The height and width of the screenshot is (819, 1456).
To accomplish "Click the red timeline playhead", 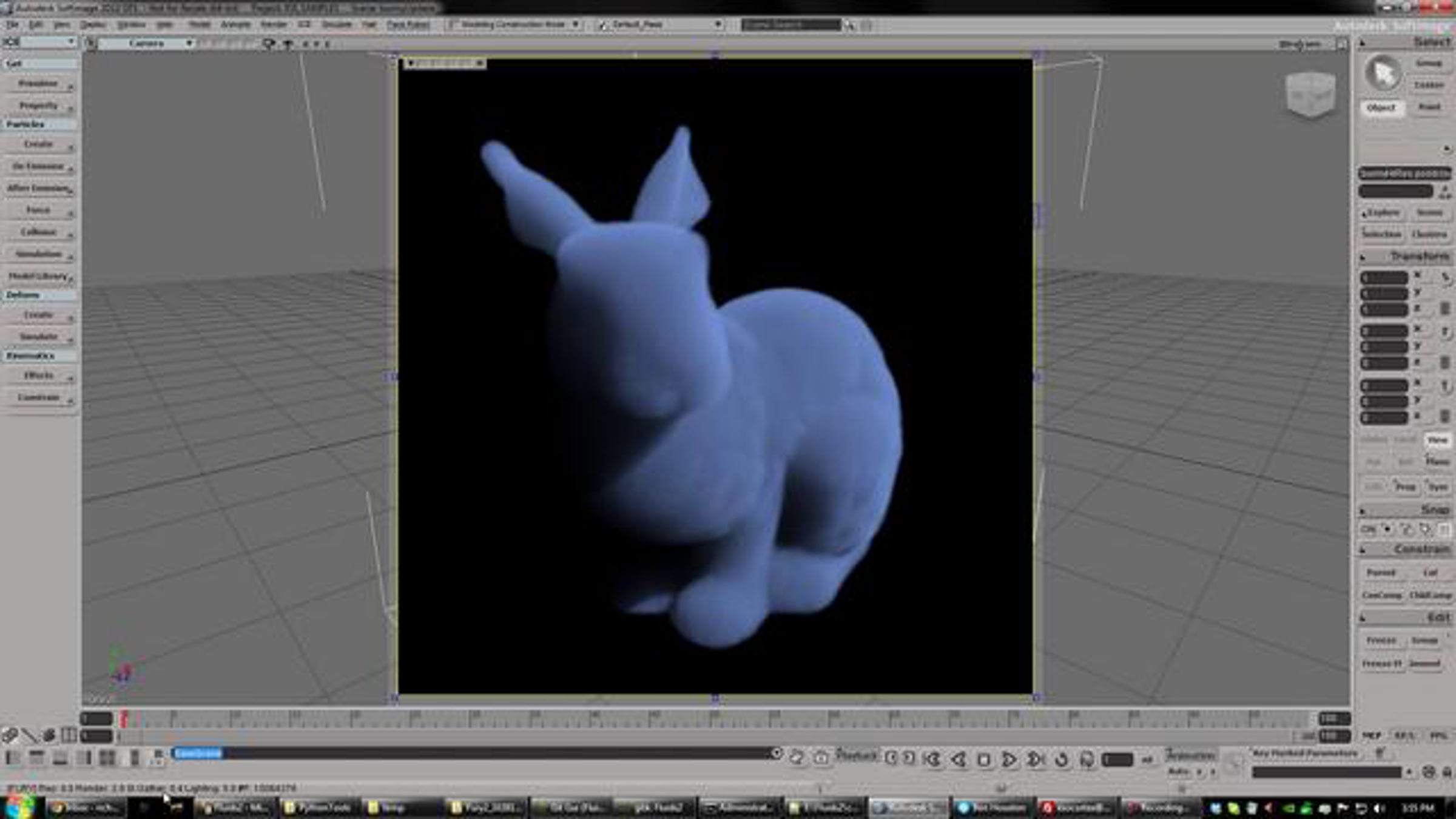I will click(124, 719).
